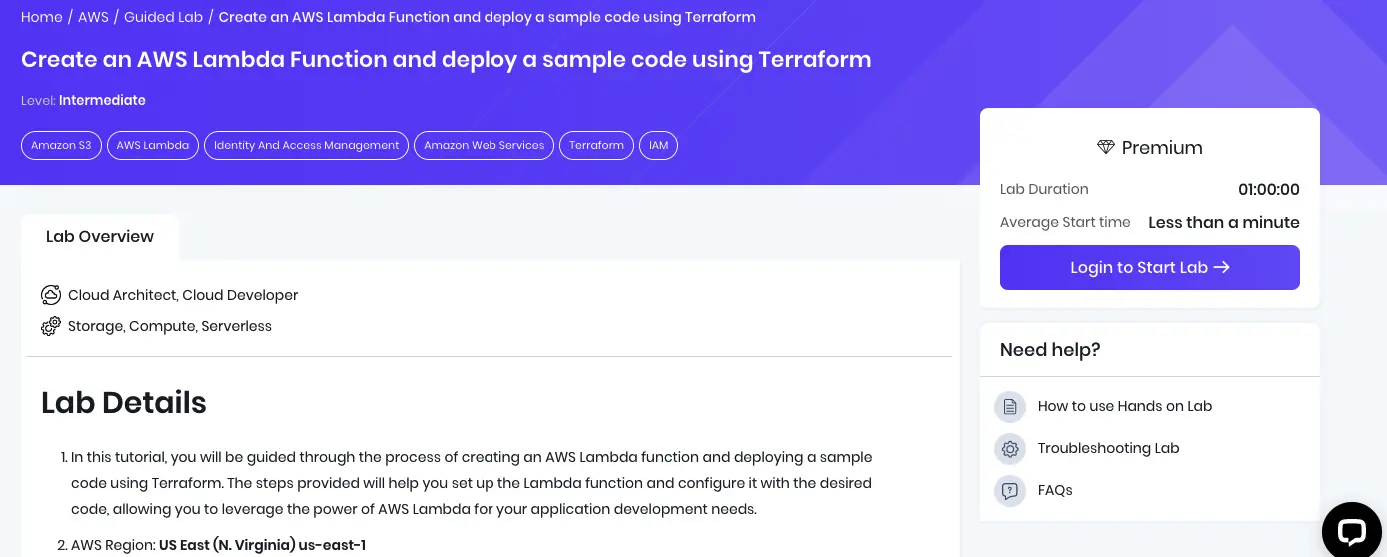Screen dimensions: 1387x557
Task: Click the 'Storage, Compute, Serverless' text
Action: click(170, 326)
